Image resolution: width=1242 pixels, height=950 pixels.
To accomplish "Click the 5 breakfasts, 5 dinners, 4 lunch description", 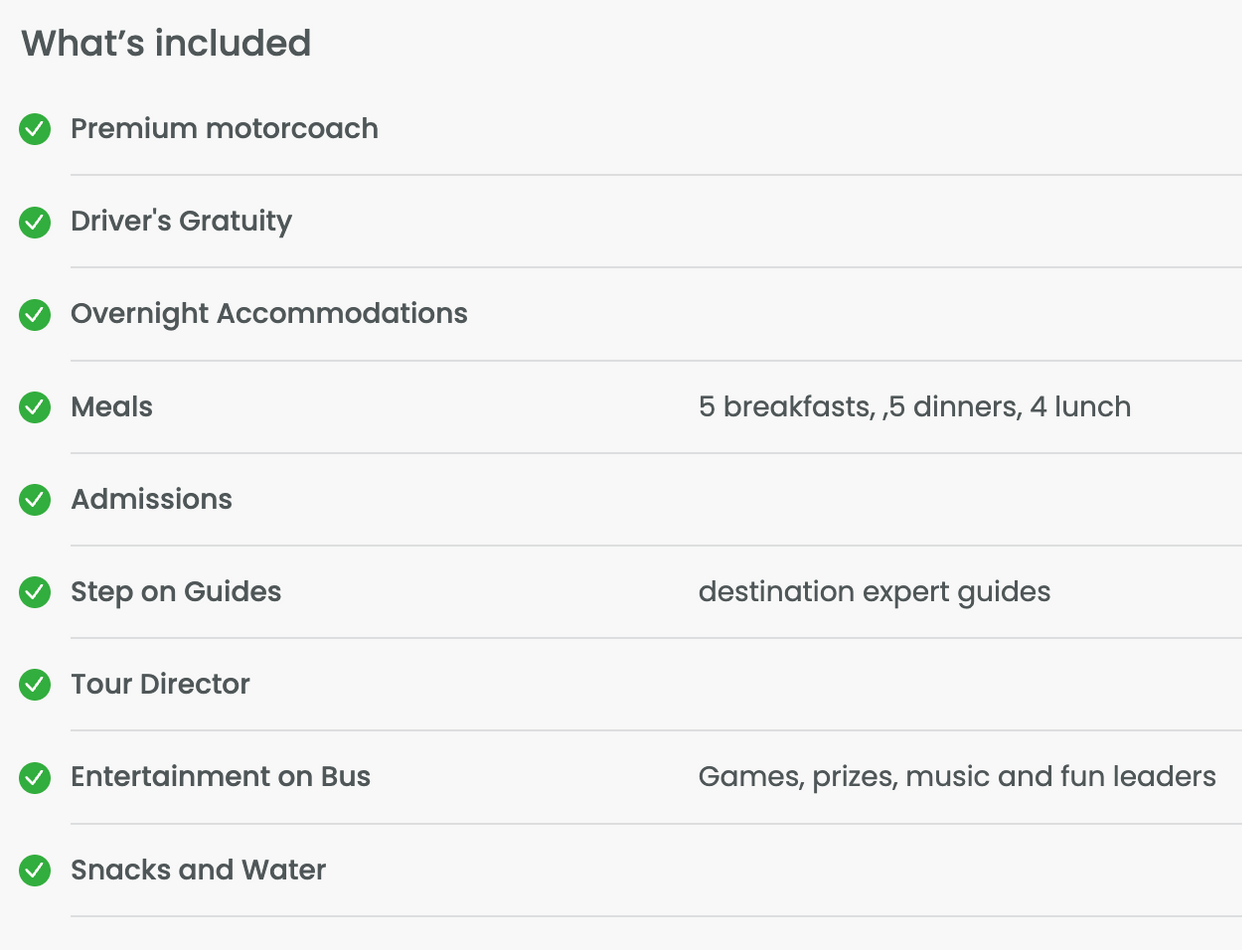I will pos(915,407).
